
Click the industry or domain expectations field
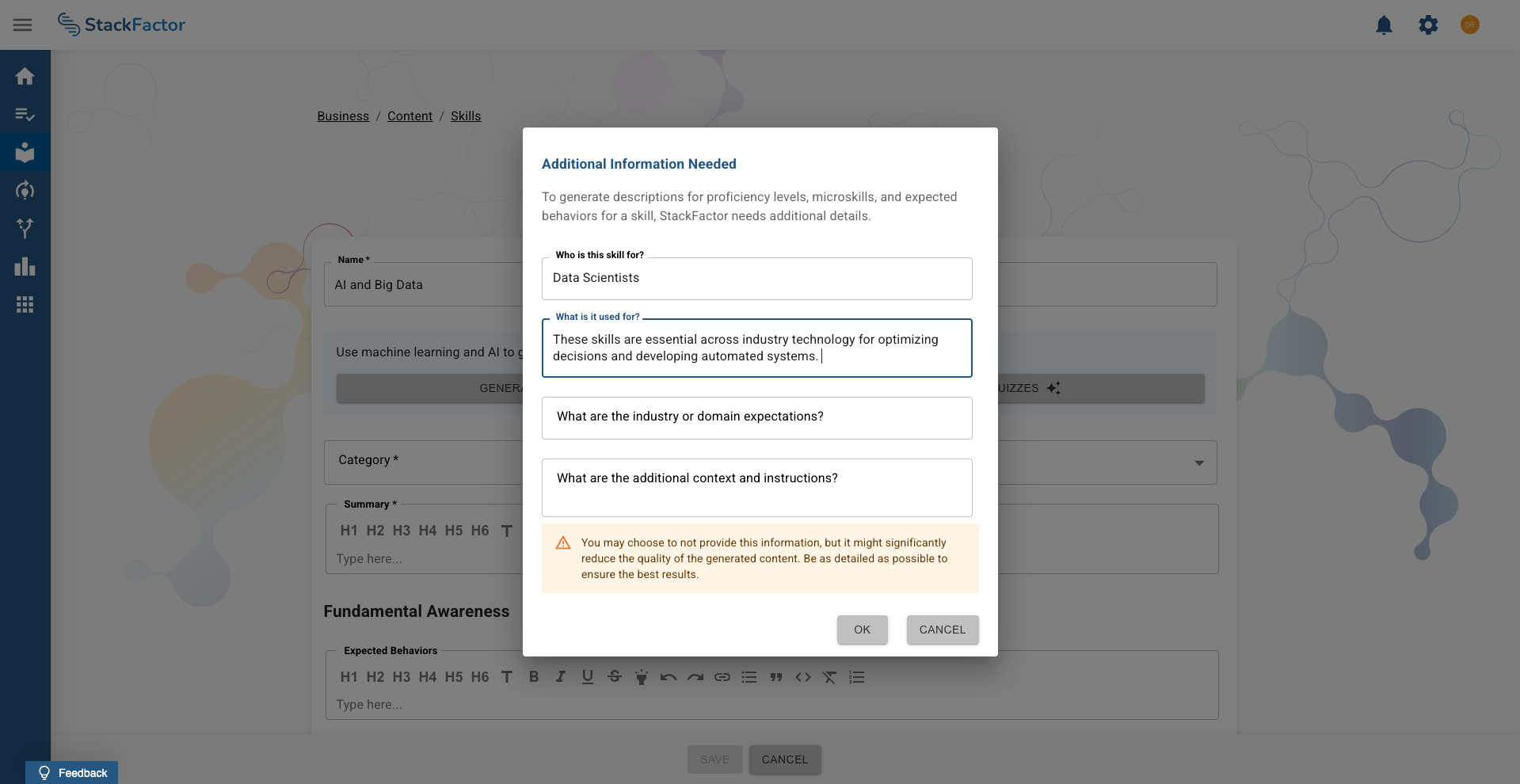point(756,417)
